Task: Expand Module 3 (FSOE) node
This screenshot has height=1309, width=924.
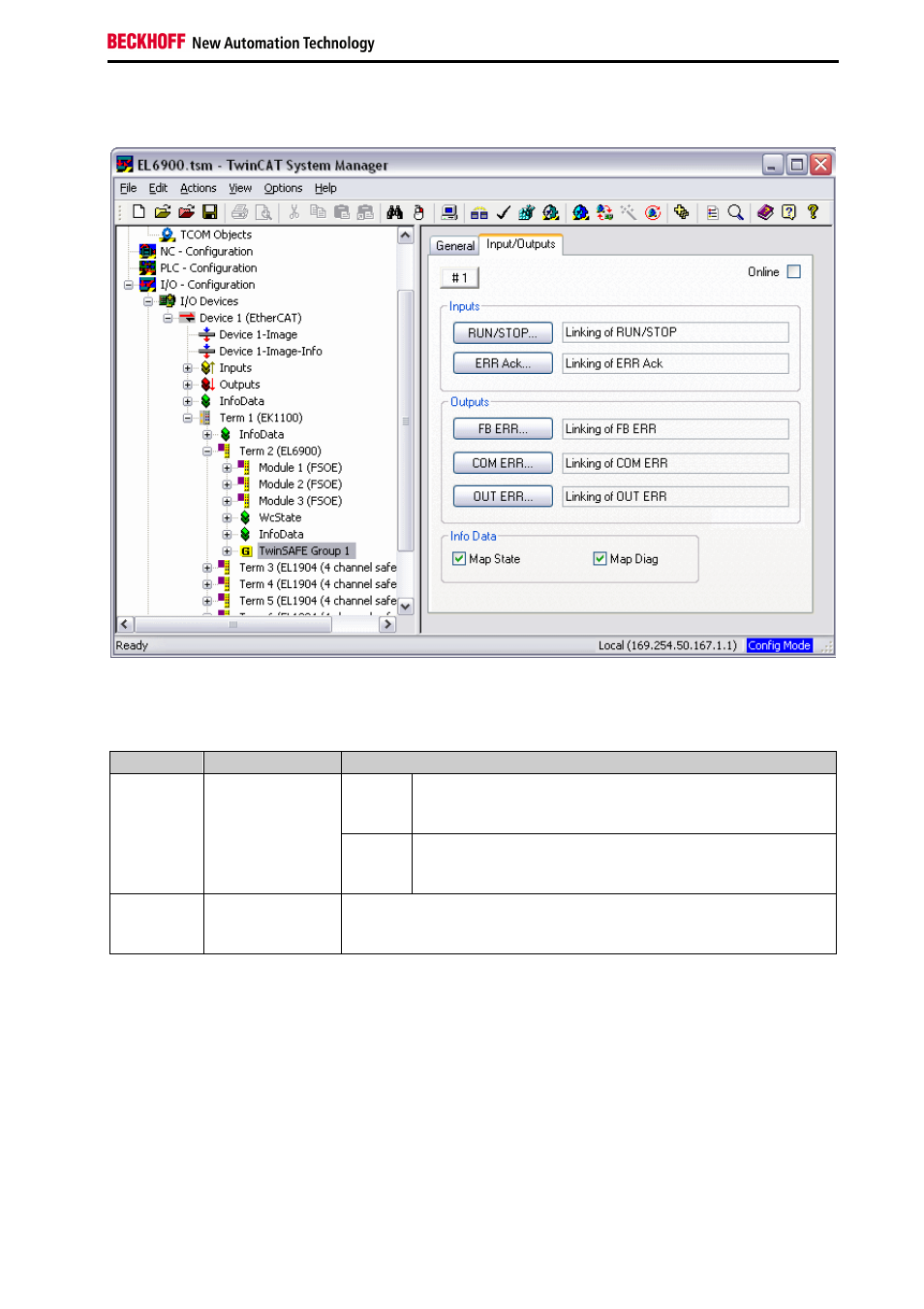Action: tap(227, 501)
